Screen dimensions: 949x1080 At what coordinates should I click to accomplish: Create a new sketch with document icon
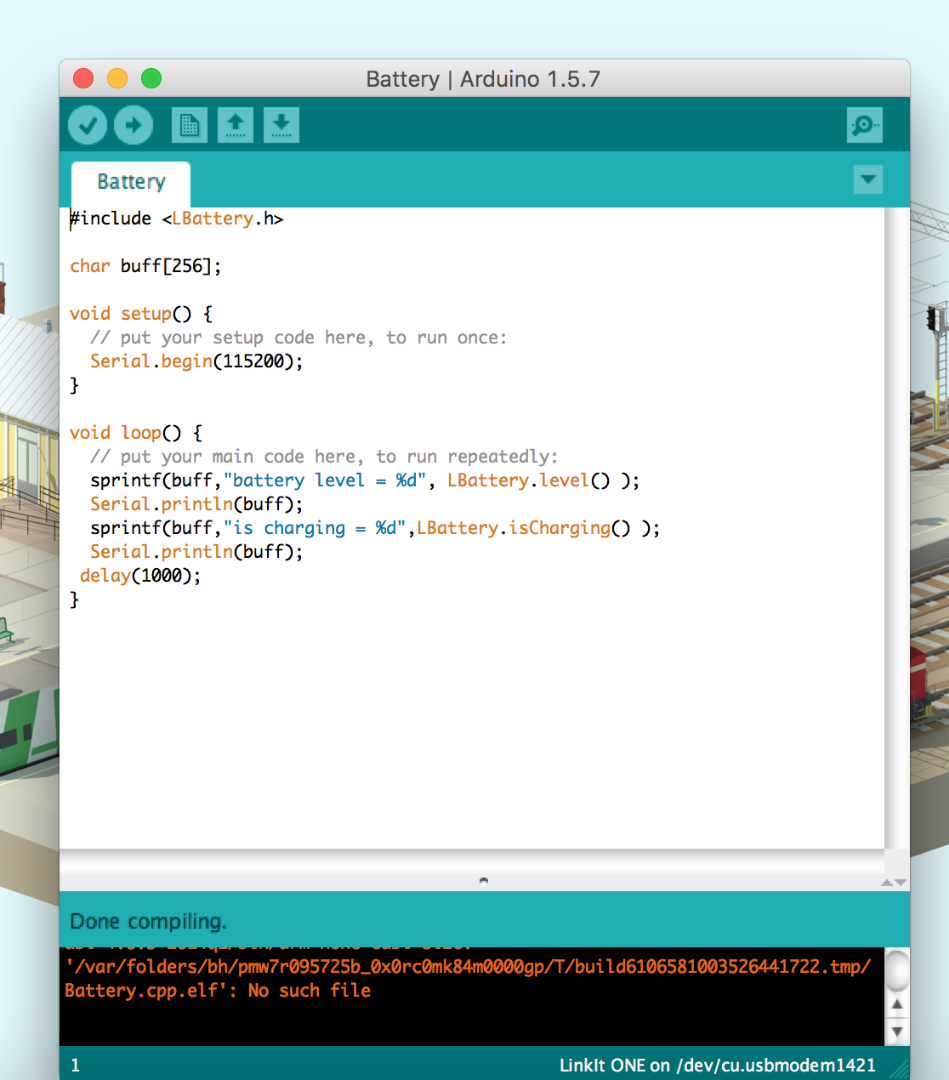[x=189, y=125]
